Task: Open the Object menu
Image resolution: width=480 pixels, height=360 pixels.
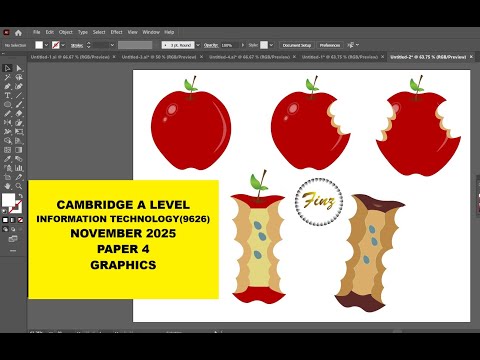Action: (x=66, y=32)
